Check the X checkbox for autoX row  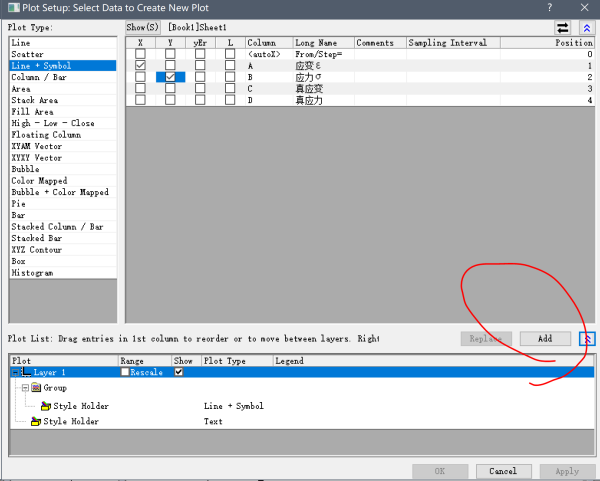coord(140,54)
